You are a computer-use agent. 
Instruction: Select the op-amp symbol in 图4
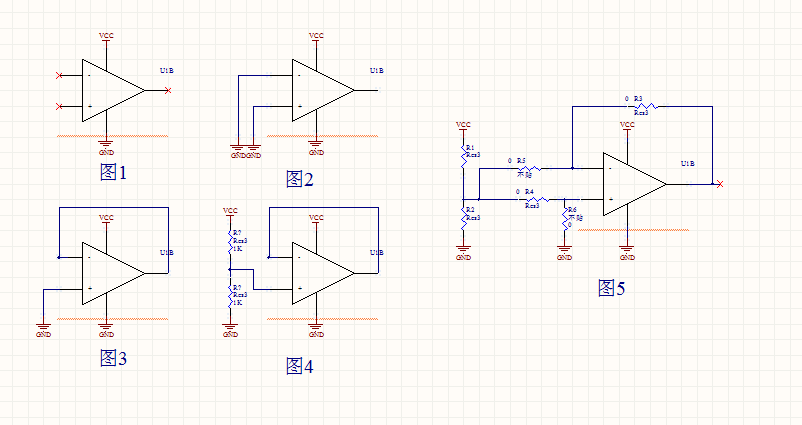[x=320, y=273]
